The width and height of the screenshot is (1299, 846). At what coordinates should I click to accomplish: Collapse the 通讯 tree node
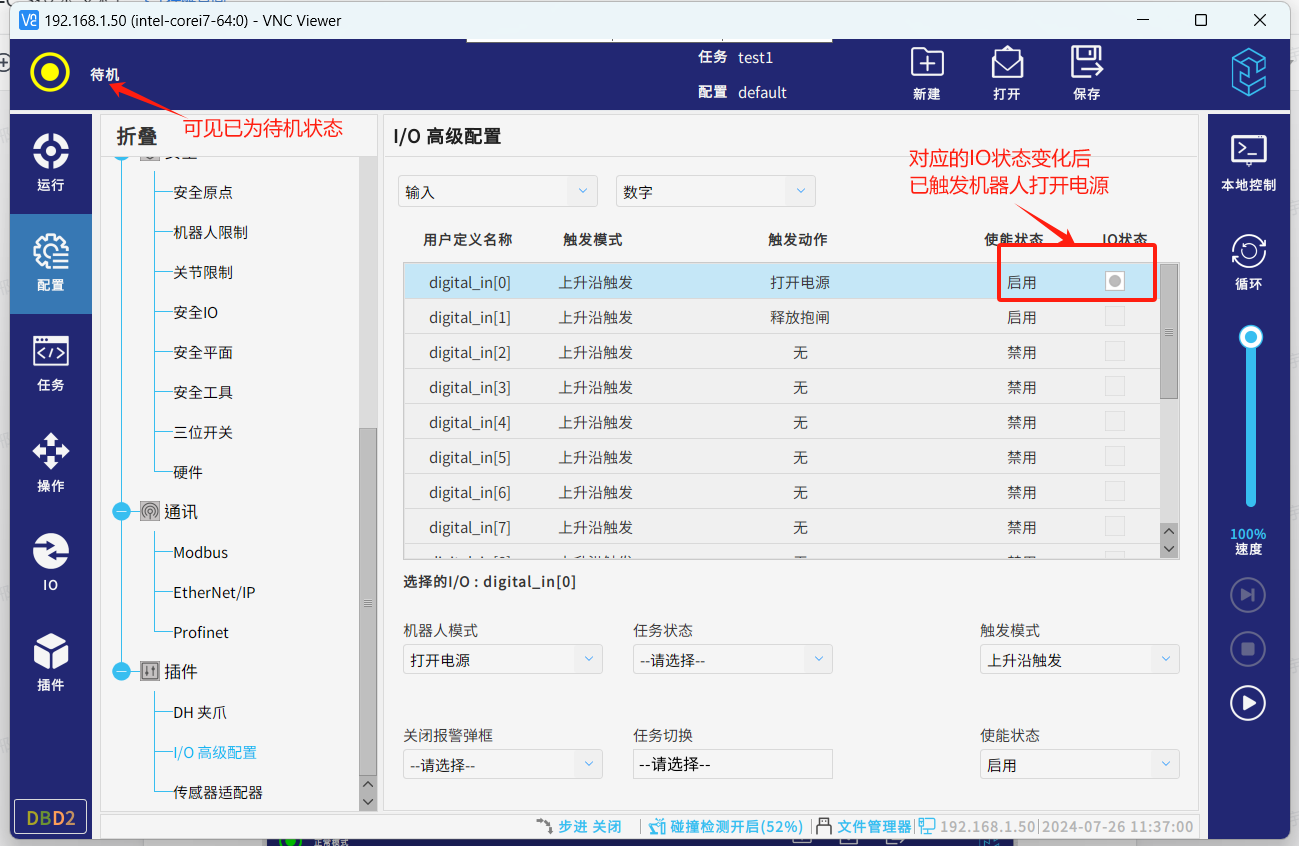click(x=122, y=512)
